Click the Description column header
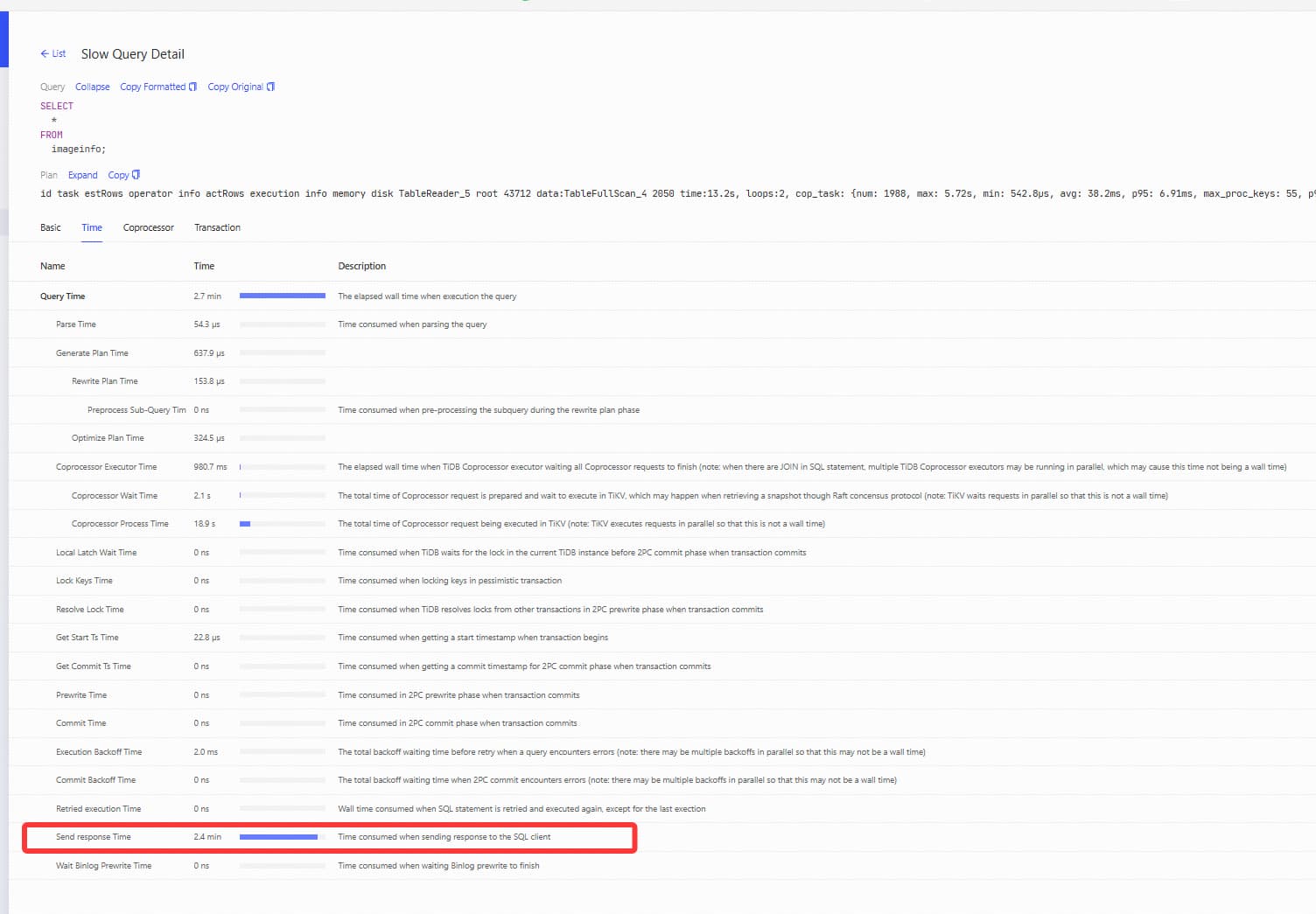The height and width of the screenshot is (914, 1316). click(362, 266)
